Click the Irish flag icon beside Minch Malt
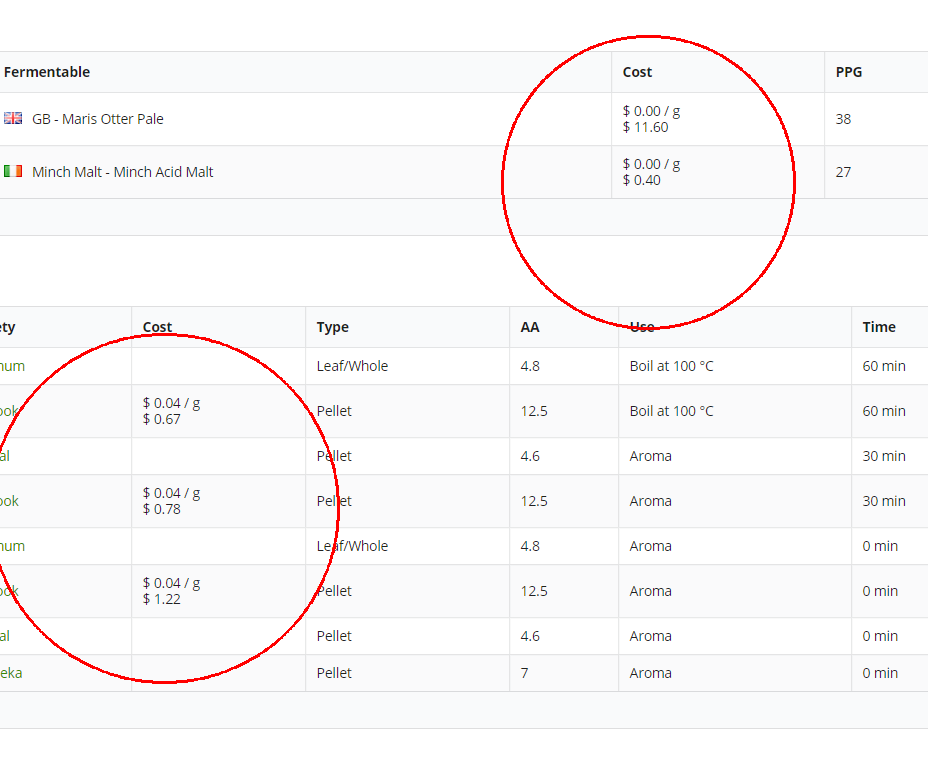This screenshot has height=776, width=928. [13, 171]
